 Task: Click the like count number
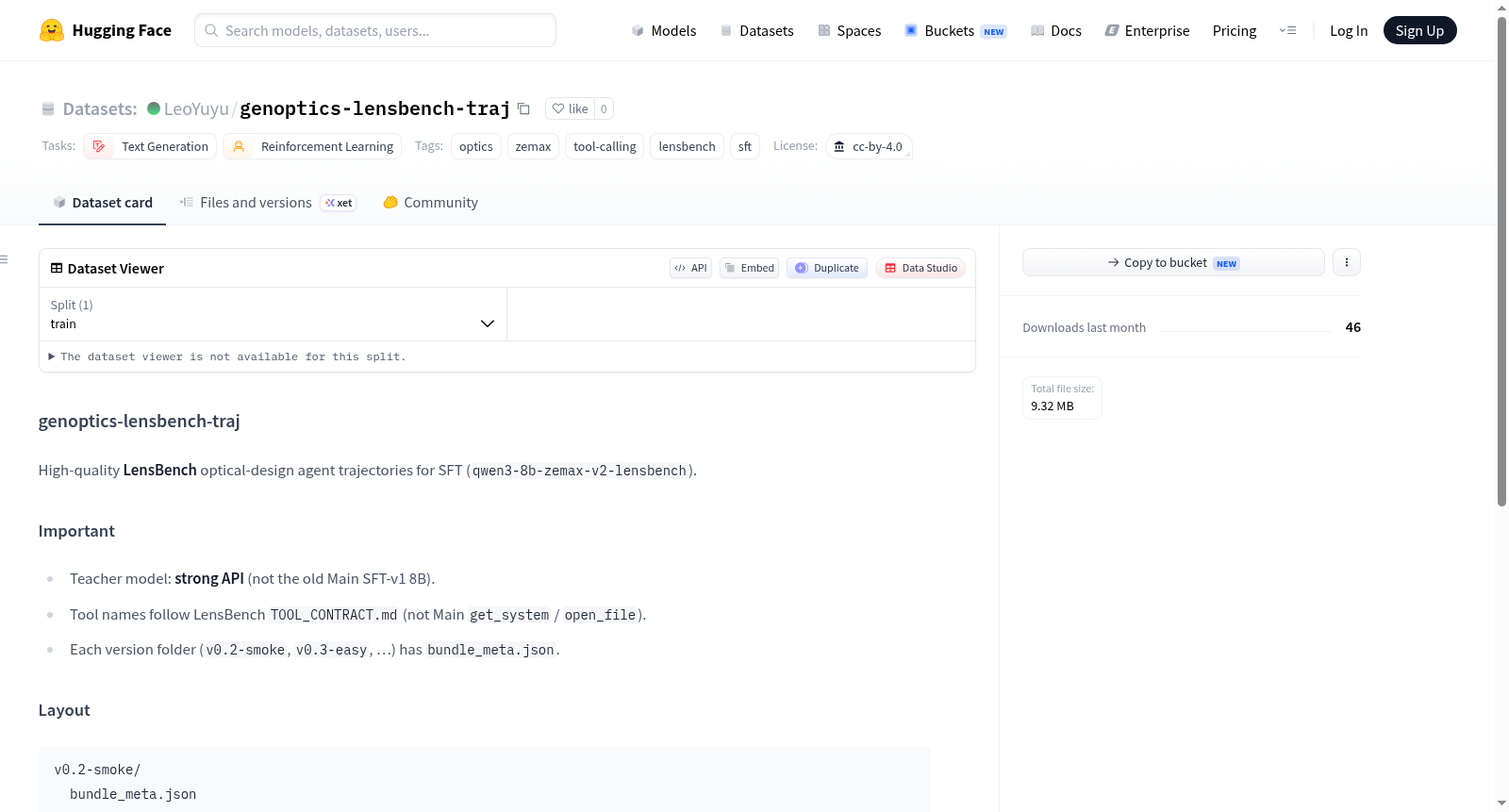604,108
